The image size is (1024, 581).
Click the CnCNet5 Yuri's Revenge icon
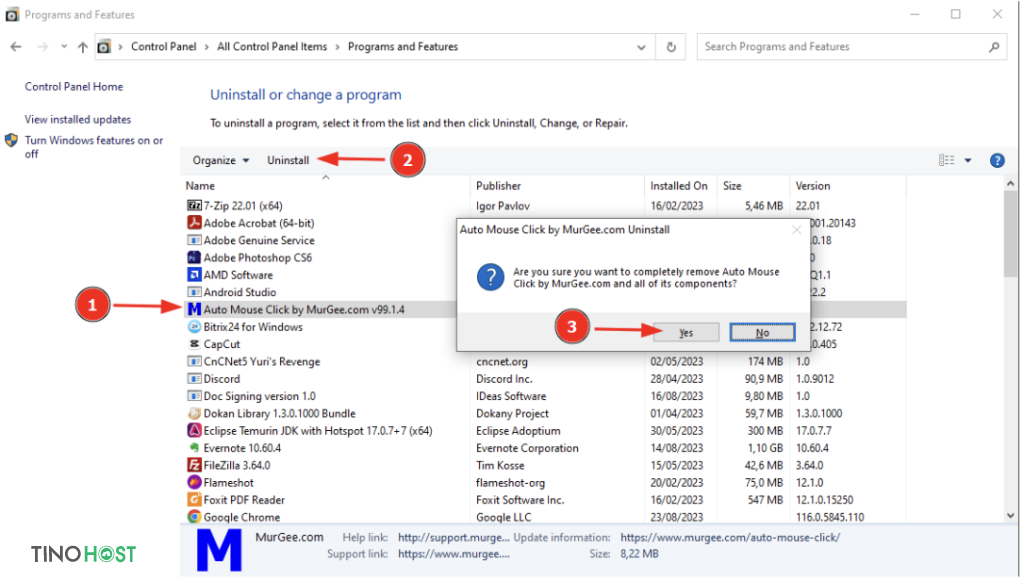coord(194,361)
